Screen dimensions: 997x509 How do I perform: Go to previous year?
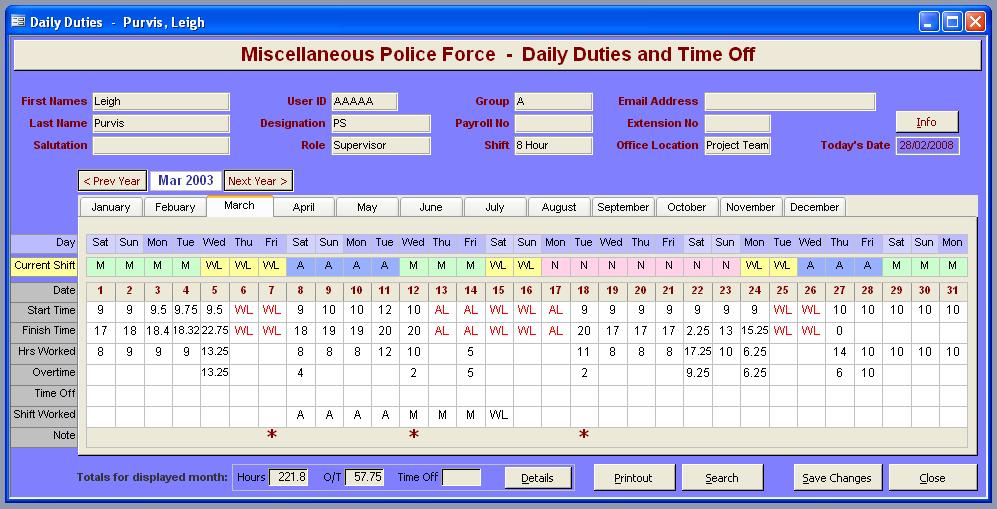(111, 181)
